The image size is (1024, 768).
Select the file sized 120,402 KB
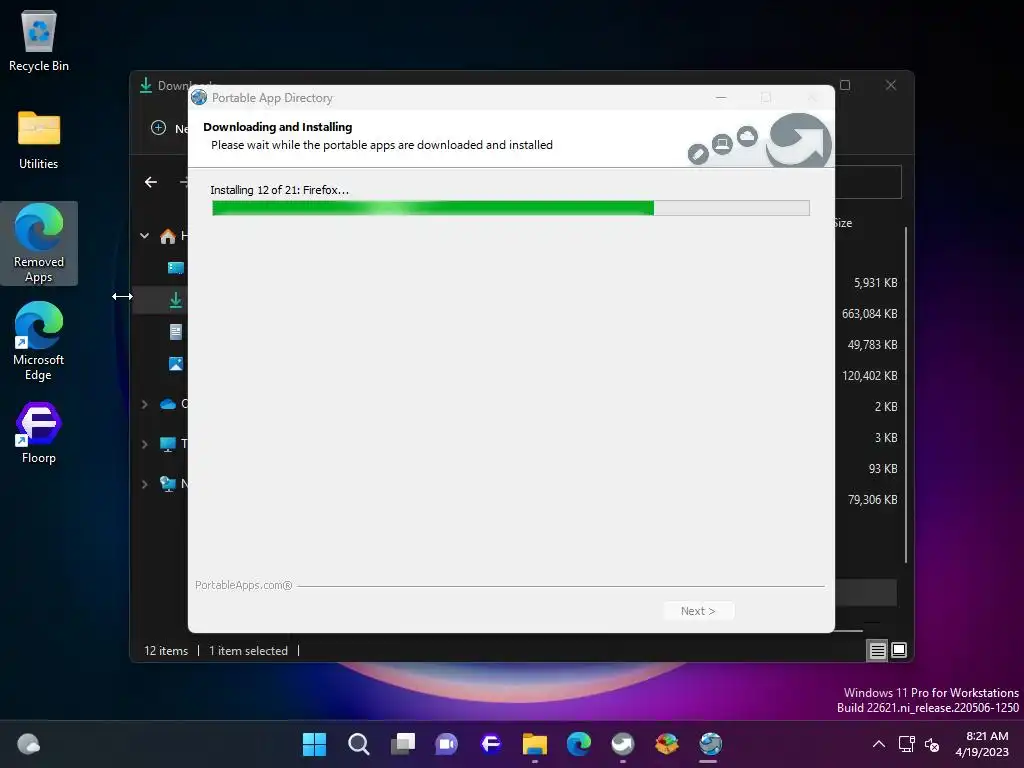pos(869,376)
